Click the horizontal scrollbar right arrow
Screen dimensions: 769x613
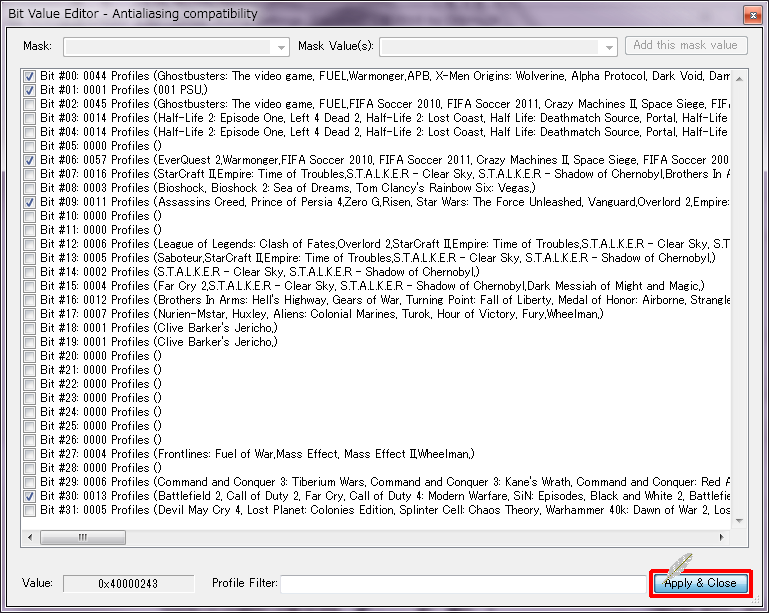[x=721, y=537]
